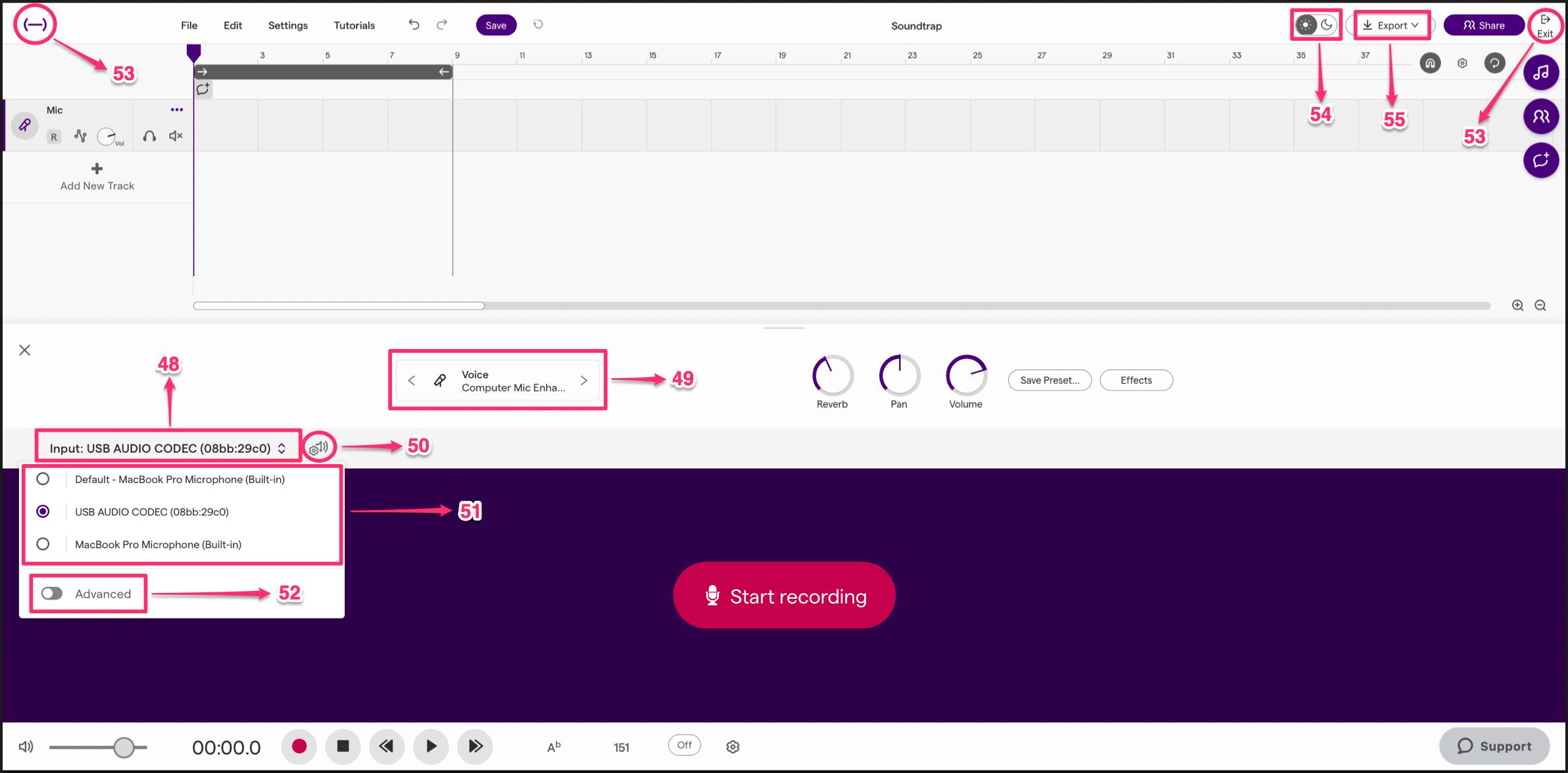The image size is (1568, 773).
Task: Mute the Mic track
Action: click(x=174, y=136)
